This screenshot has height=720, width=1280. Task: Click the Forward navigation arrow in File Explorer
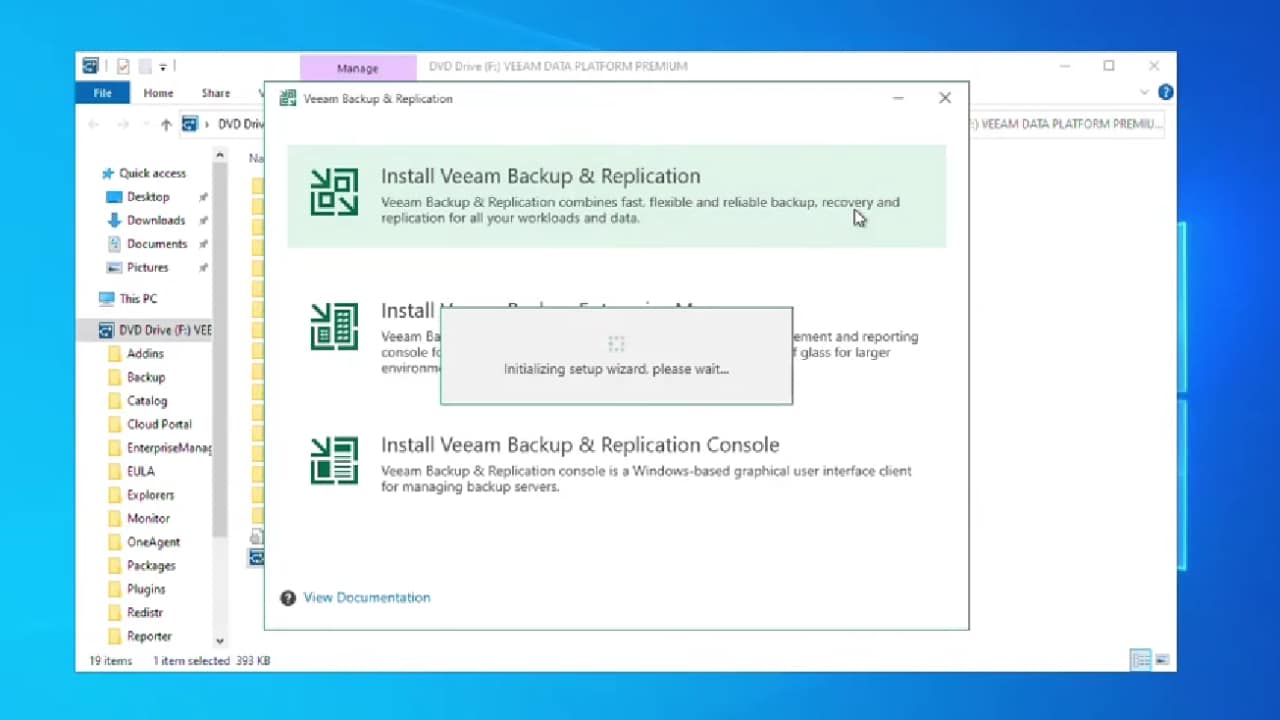pos(123,124)
